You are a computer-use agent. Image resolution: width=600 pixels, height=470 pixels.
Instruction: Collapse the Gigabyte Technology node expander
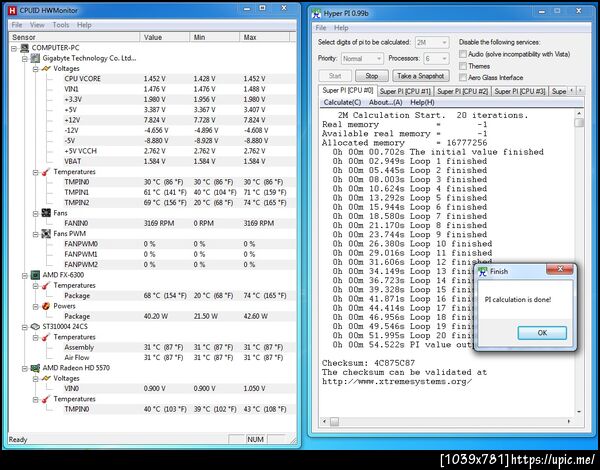point(24,59)
